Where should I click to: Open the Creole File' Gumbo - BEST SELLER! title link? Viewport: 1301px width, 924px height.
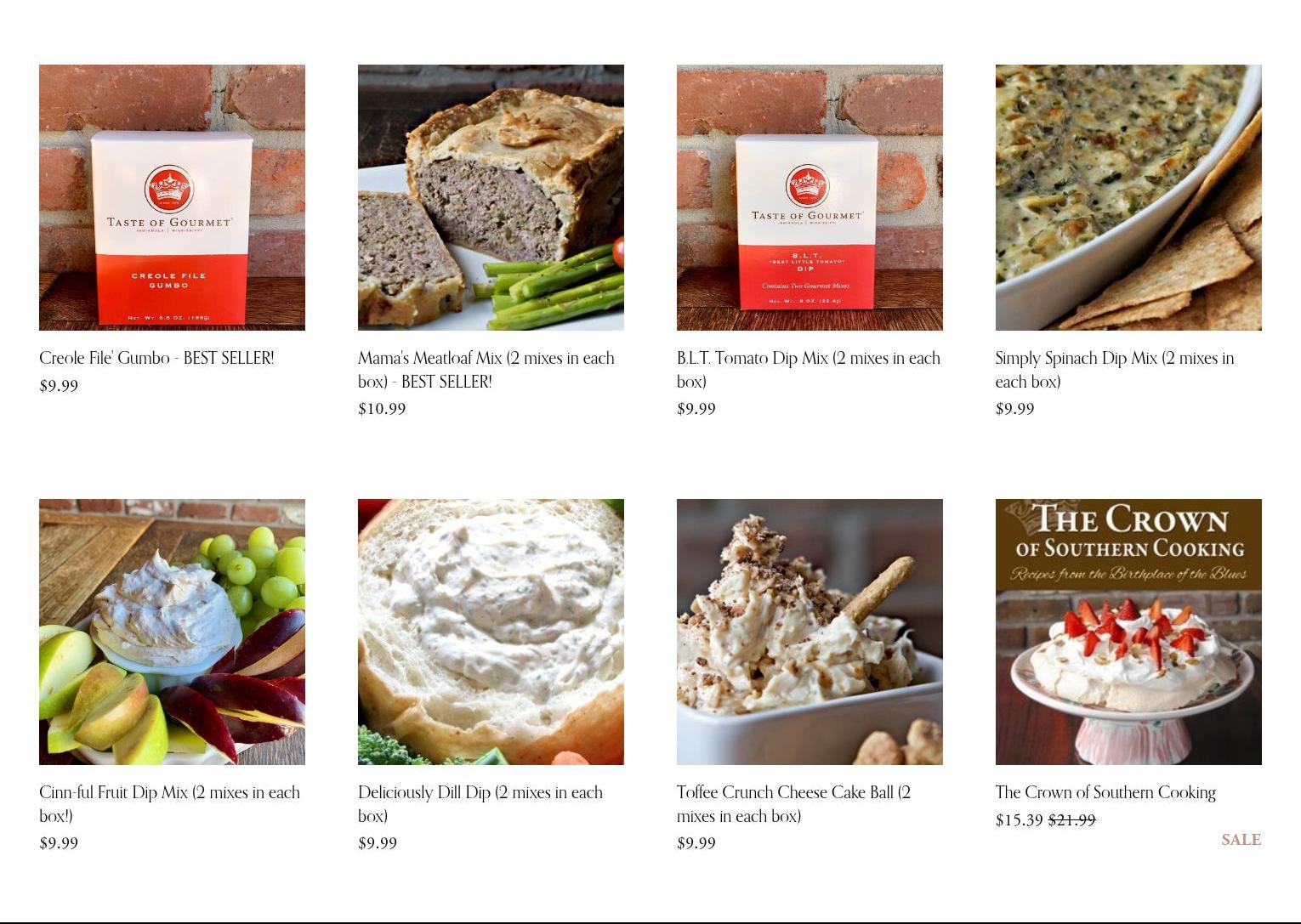[x=156, y=358]
